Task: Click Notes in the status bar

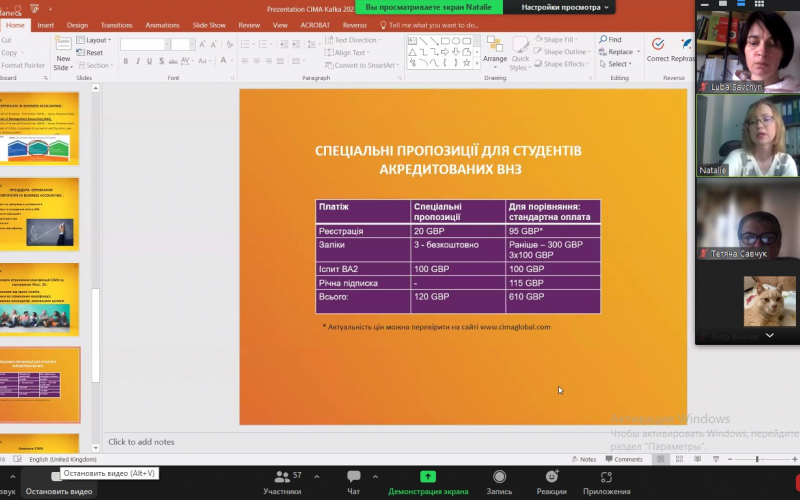Action: [x=584, y=459]
